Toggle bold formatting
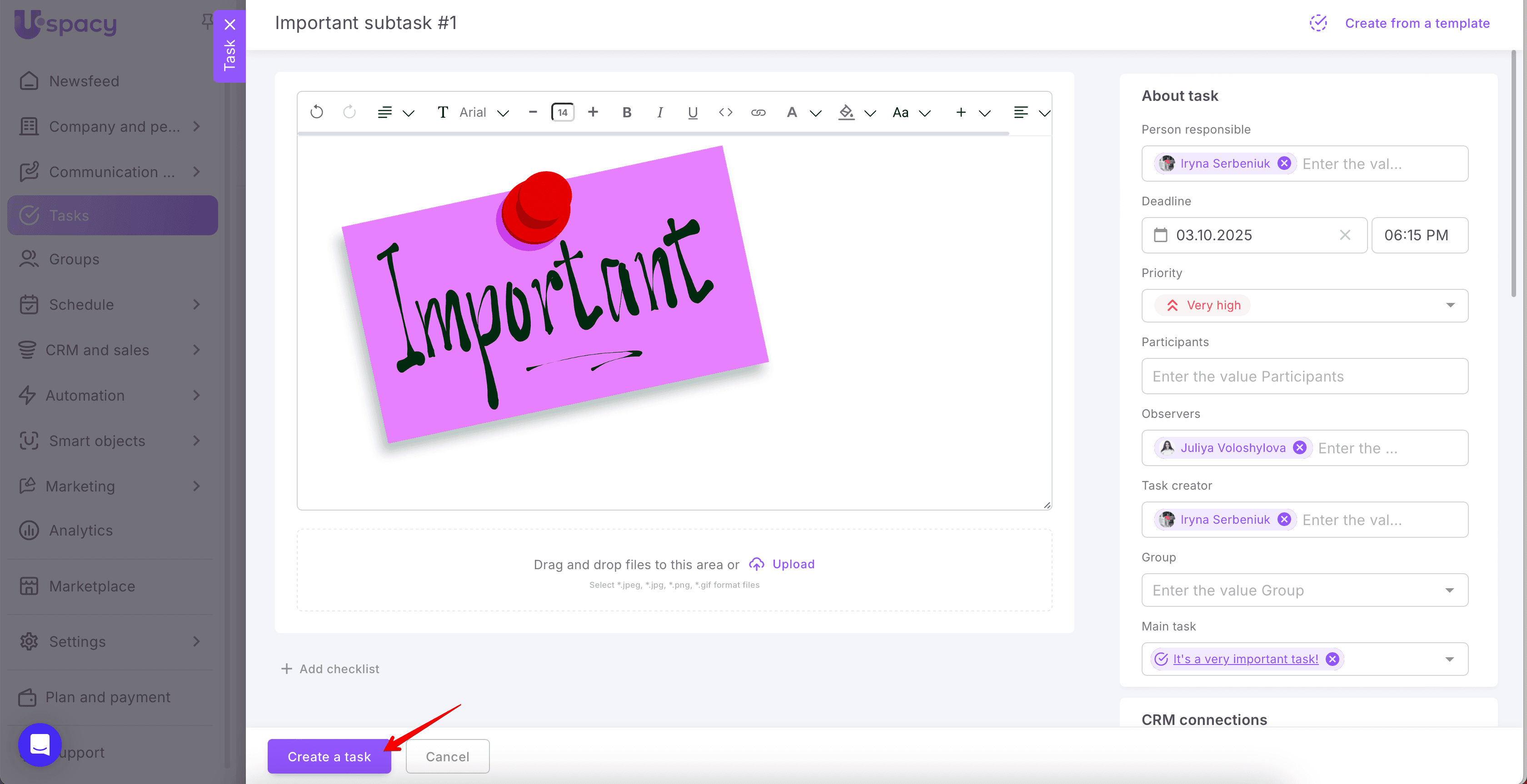Screen dimensions: 1527x784 point(627,112)
